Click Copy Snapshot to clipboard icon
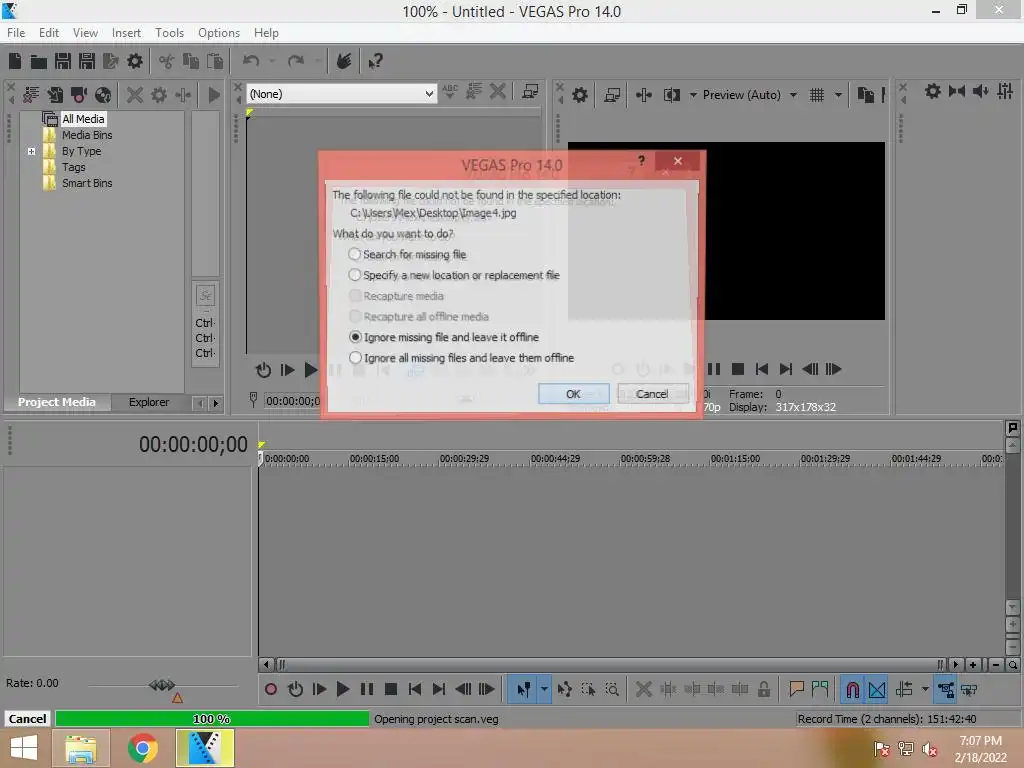1024x768 pixels. (x=866, y=95)
